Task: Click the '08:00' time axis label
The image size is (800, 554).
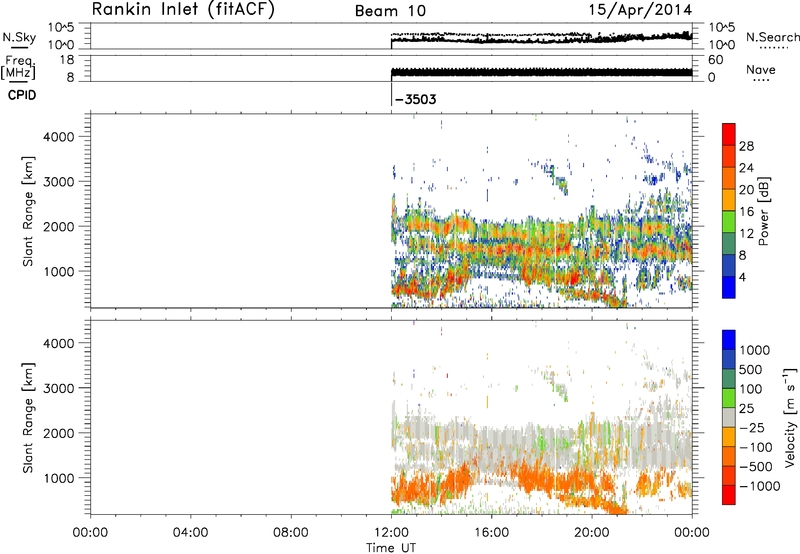Action: [x=291, y=533]
